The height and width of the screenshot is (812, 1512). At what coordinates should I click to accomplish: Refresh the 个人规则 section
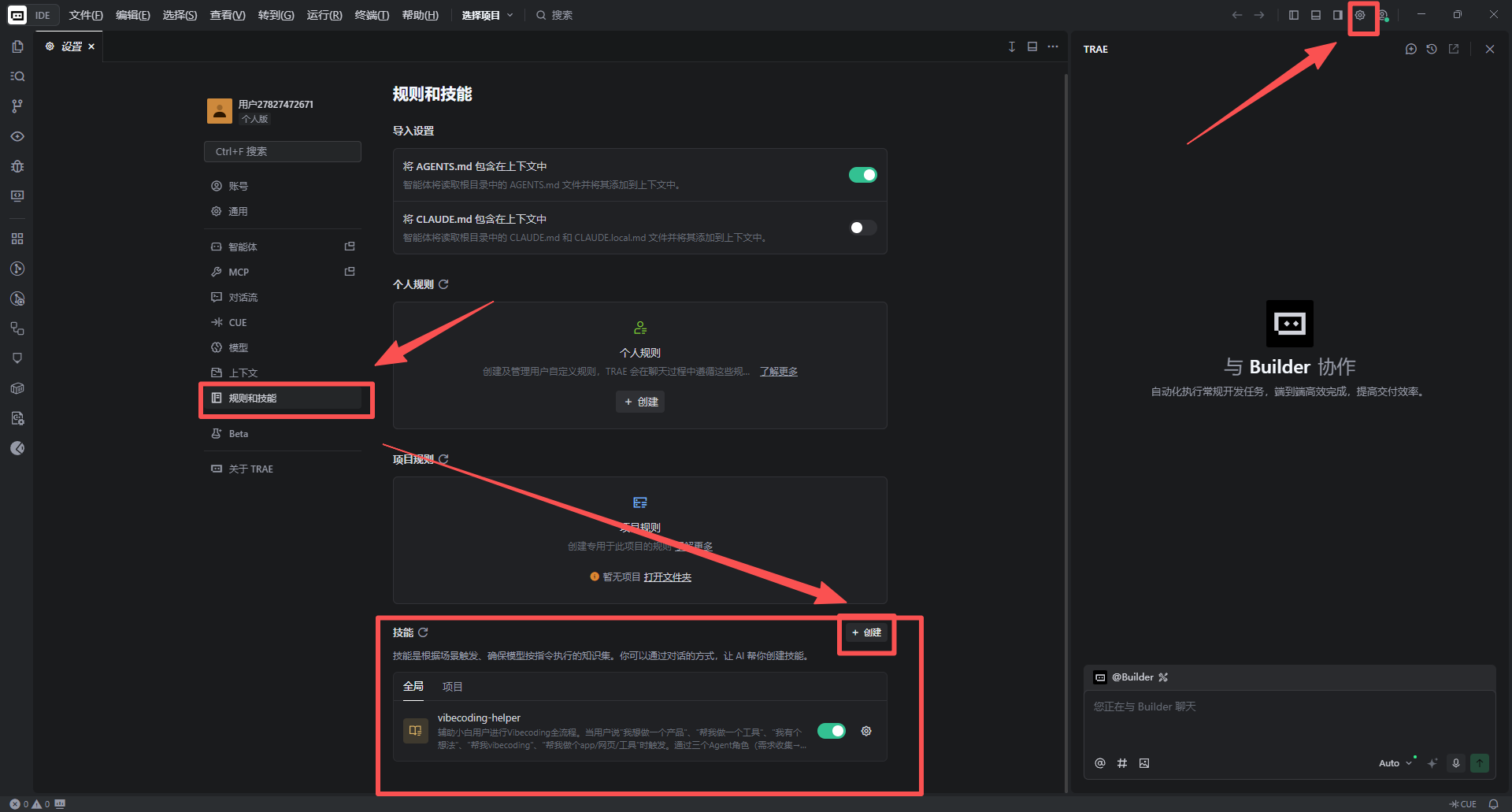click(x=443, y=284)
